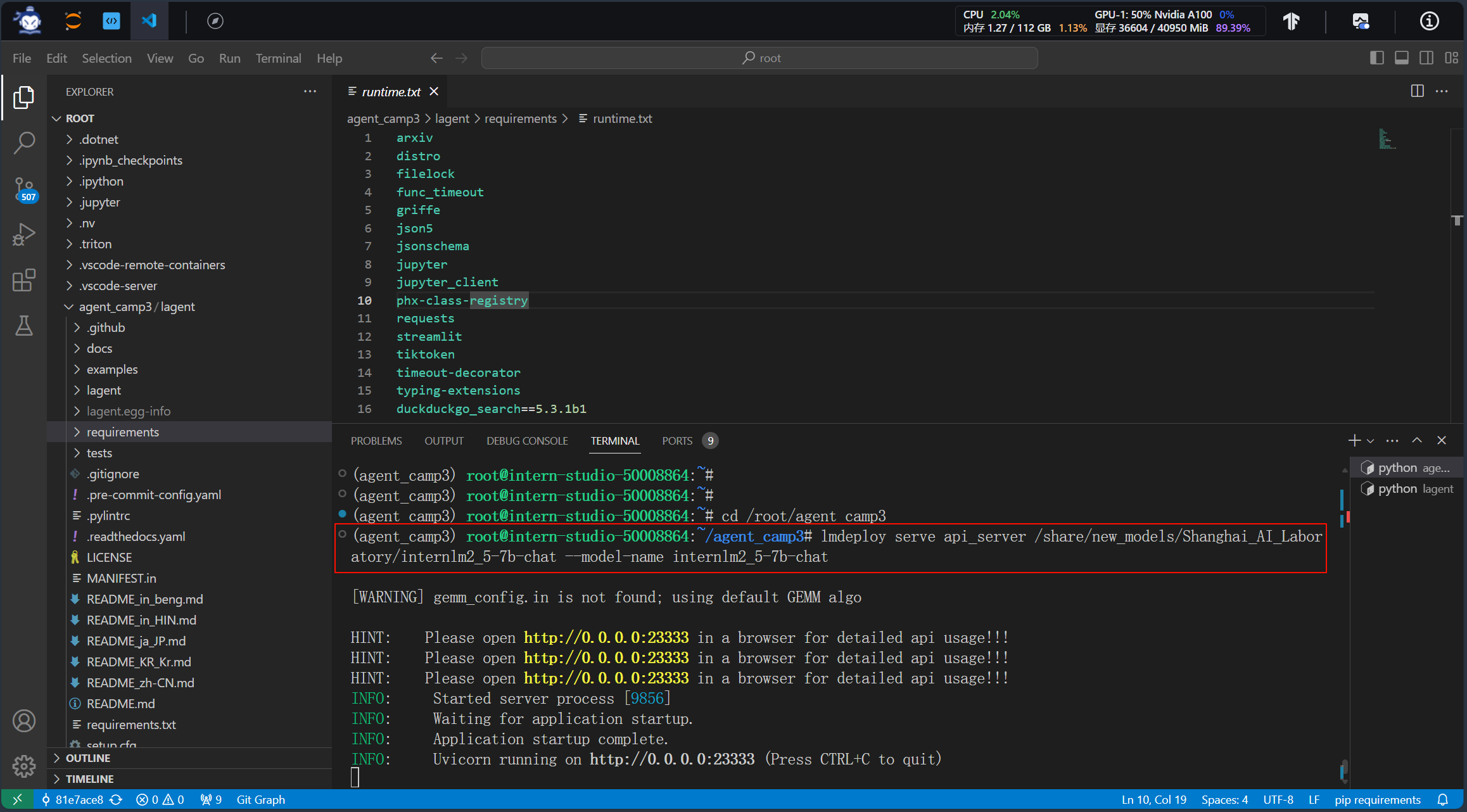Screen dimensions: 1467x812
Task: Open Source Control view with 507 badge
Action: click(24, 189)
